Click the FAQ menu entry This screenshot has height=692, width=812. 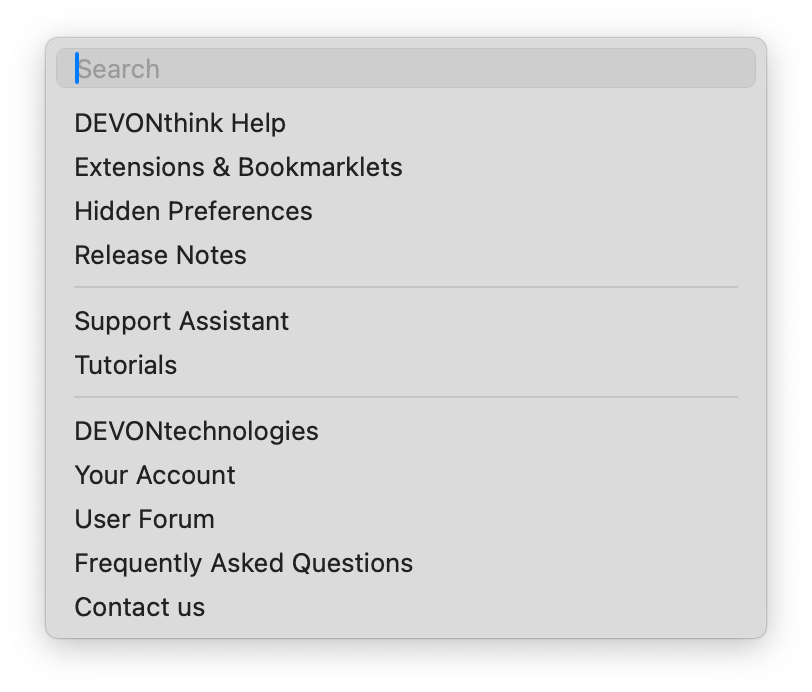243,563
